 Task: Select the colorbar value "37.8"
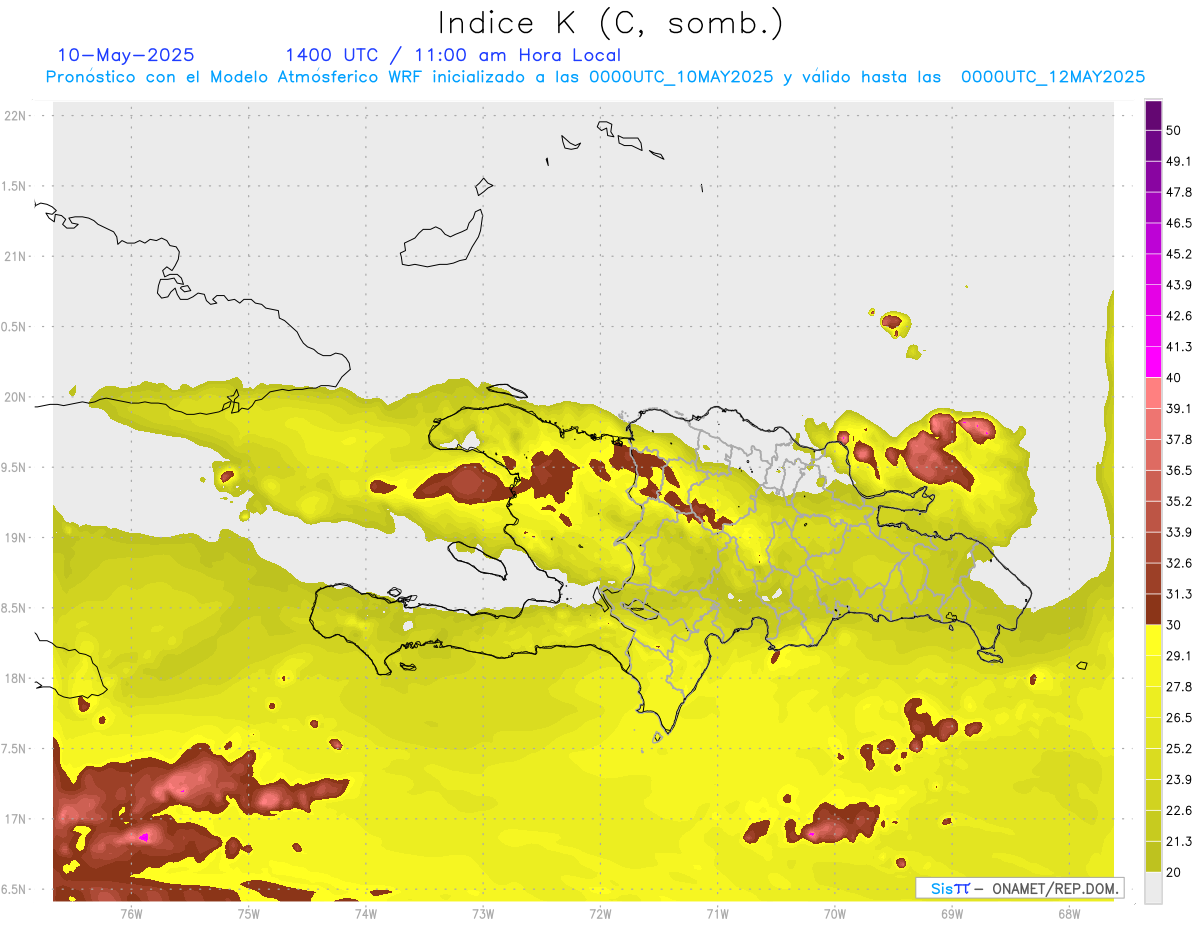click(x=1179, y=440)
